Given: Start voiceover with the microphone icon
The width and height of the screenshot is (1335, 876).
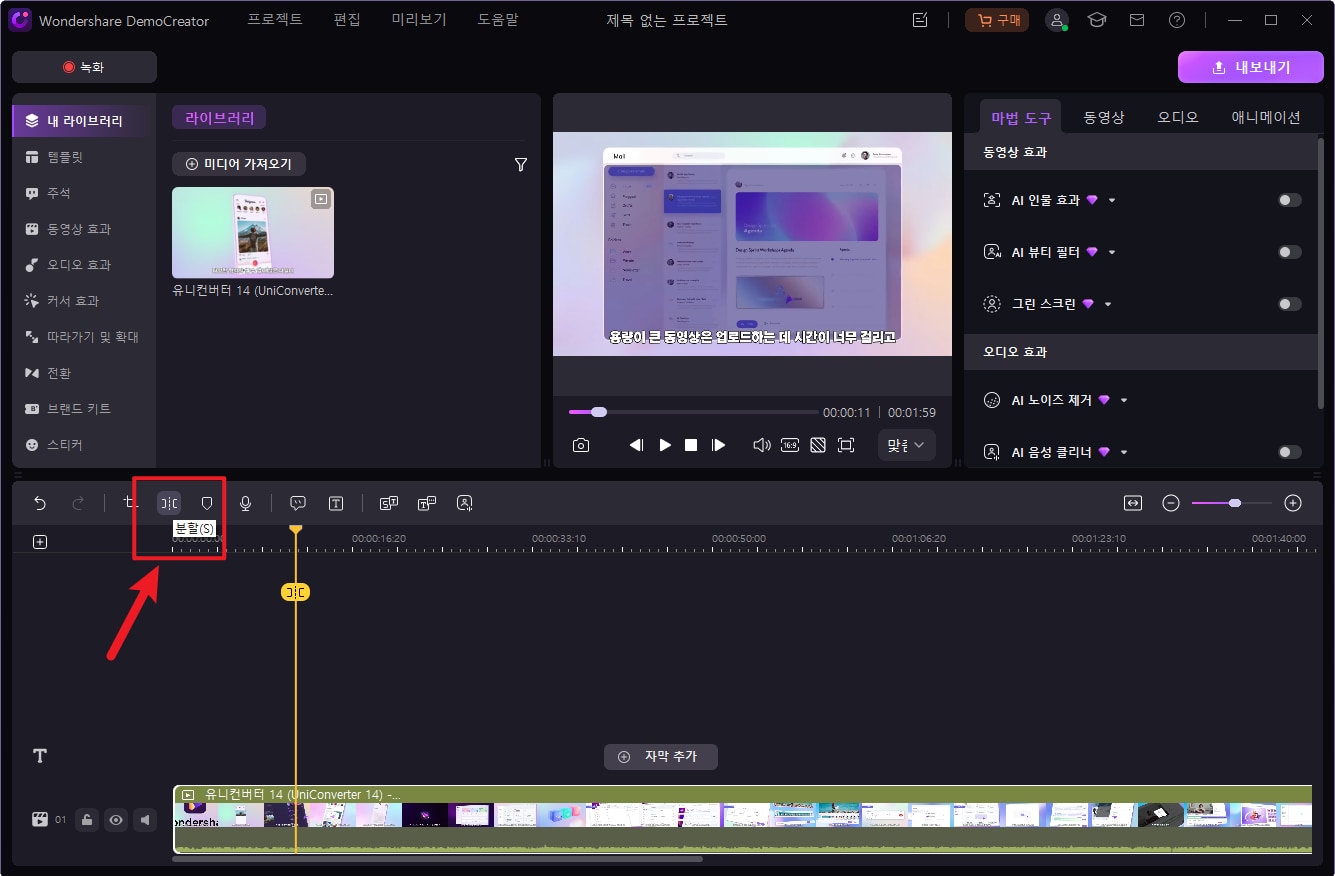Looking at the screenshot, I should [245, 503].
